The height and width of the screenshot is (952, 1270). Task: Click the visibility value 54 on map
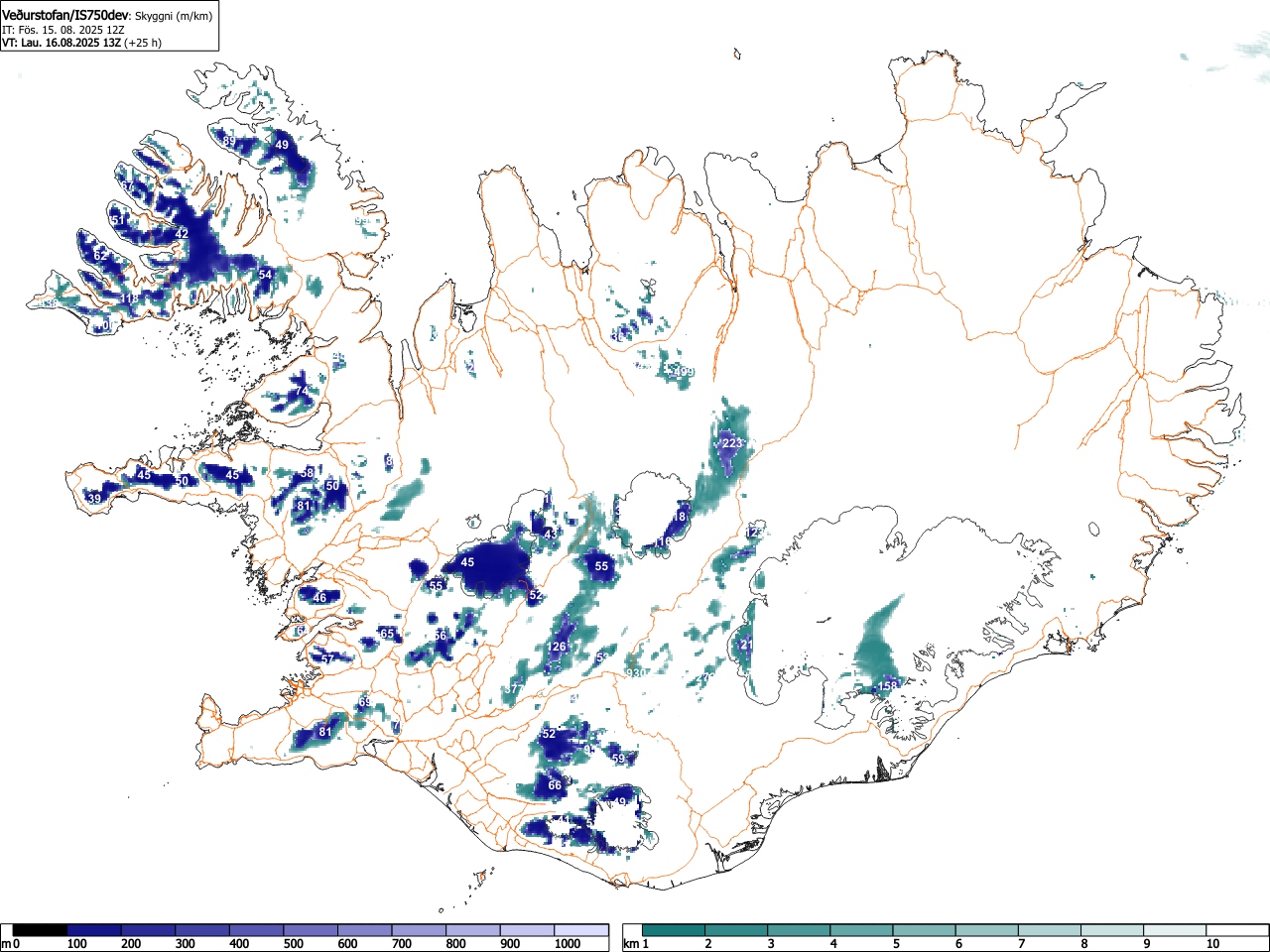pos(265,275)
